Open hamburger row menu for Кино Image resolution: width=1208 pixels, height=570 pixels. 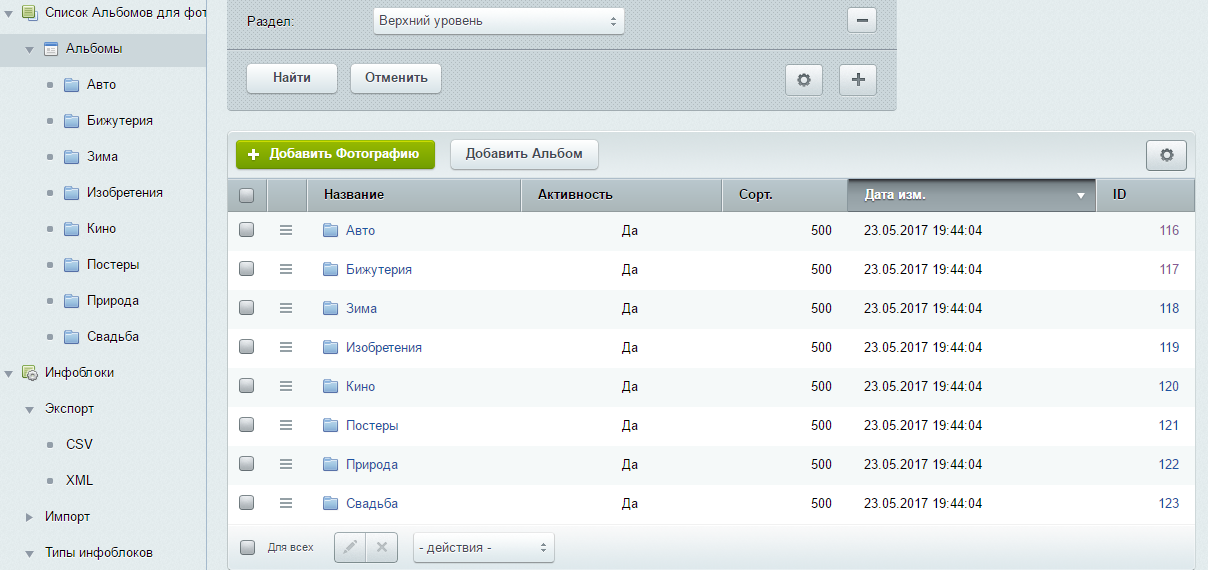point(286,387)
